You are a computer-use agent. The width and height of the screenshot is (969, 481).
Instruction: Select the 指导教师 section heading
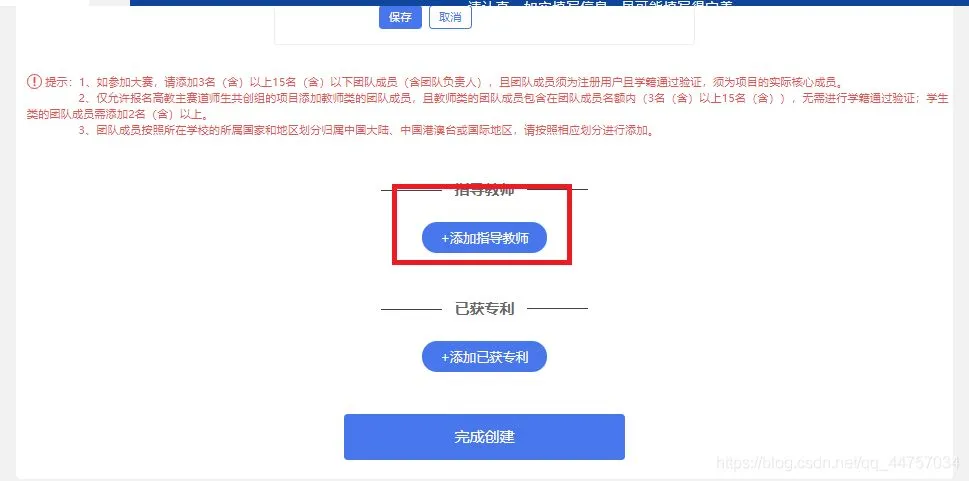[x=484, y=190]
